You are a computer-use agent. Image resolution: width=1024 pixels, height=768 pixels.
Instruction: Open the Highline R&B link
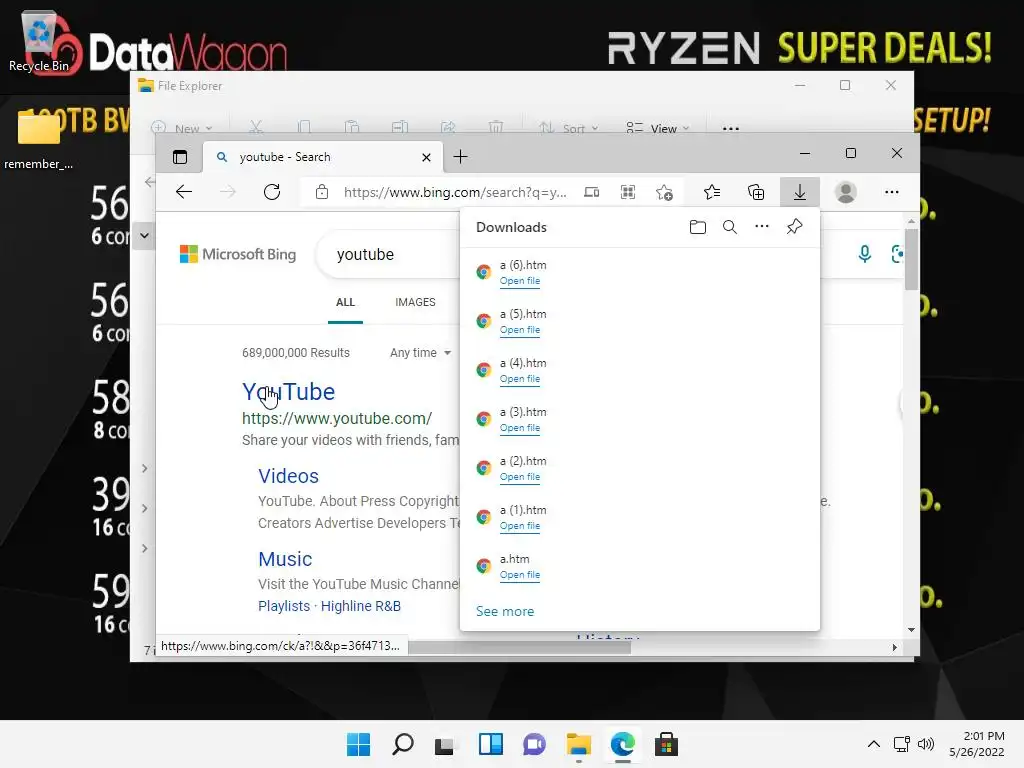[360, 606]
